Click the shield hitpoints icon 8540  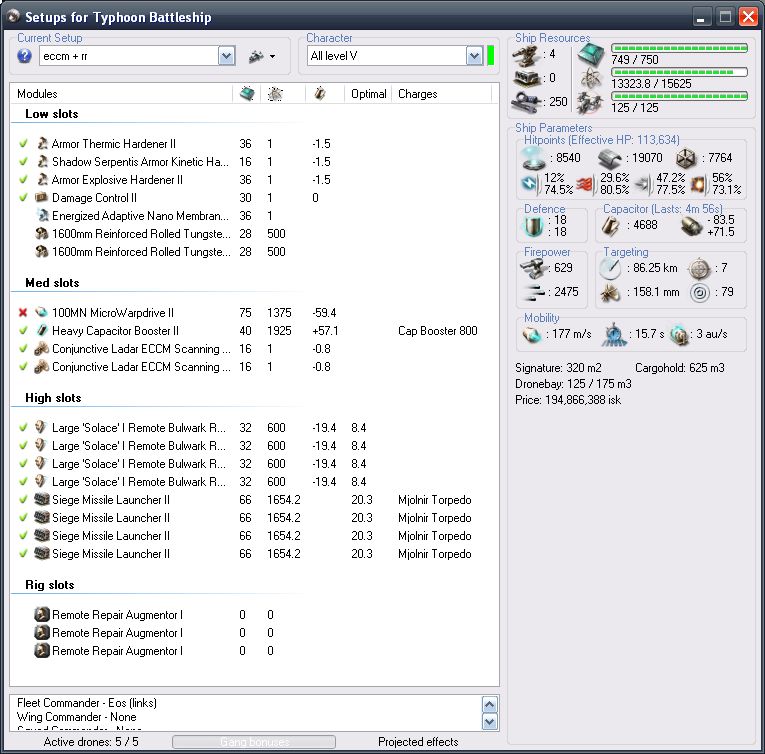[533, 158]
